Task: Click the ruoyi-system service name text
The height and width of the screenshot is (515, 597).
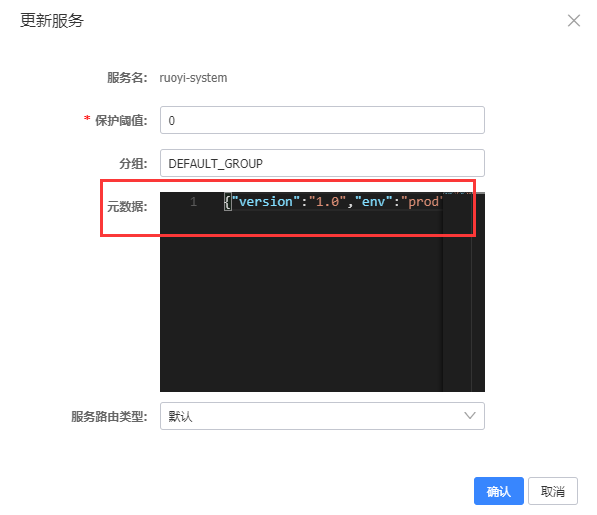Action: 193,78
